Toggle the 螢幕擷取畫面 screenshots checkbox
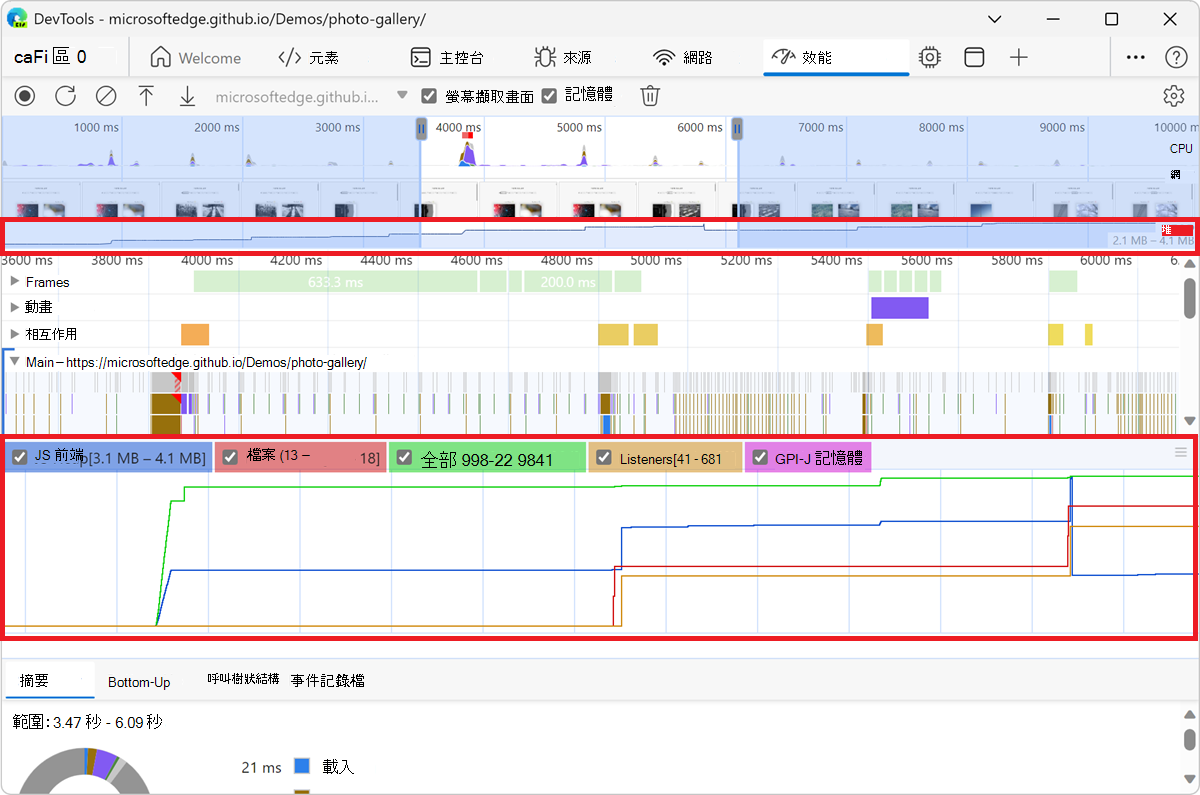The image size is (1200, 795). coord(429,96)
